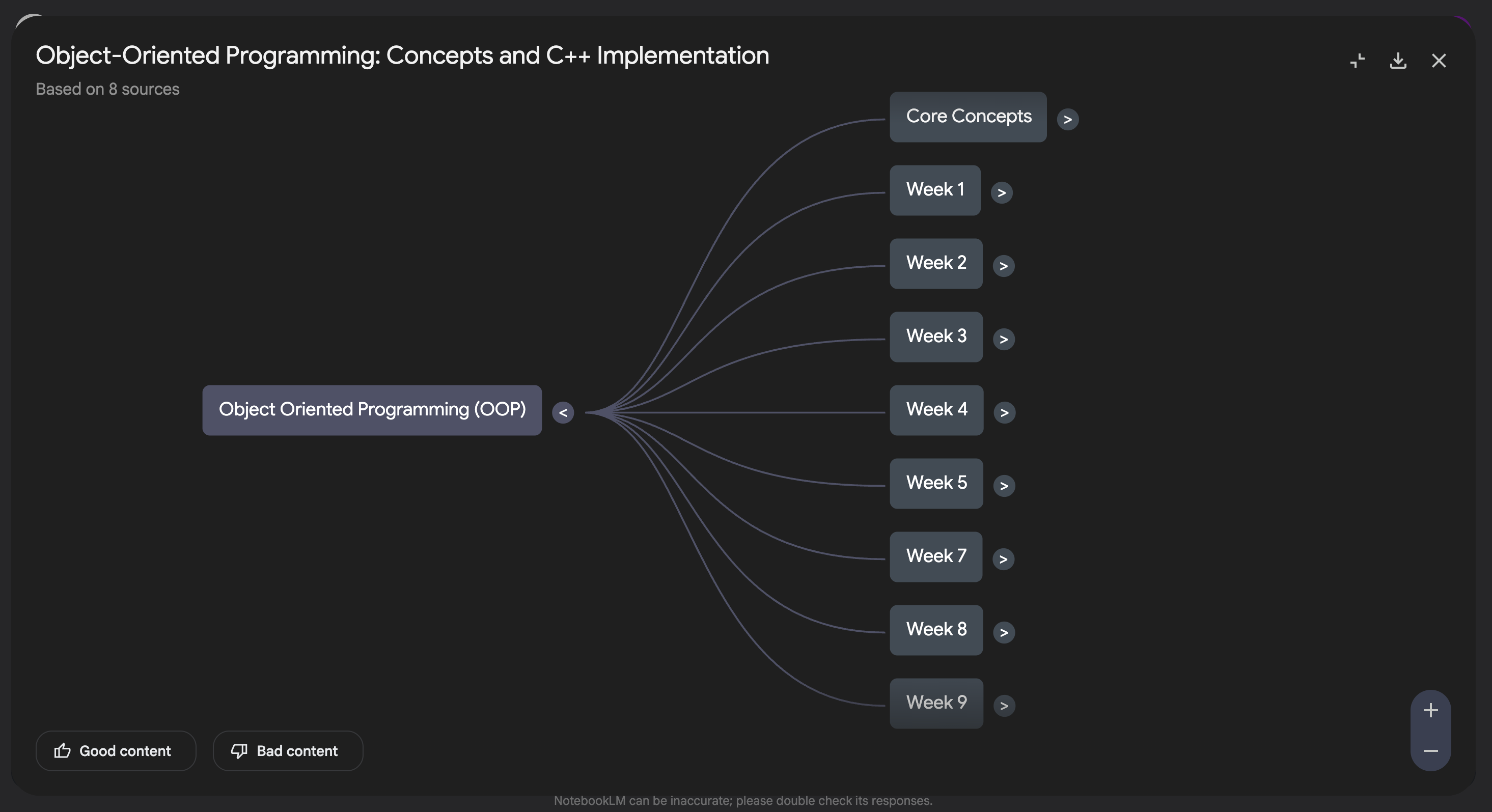
Task: Click the thumbs up Good content button
Action: (116, 750)
